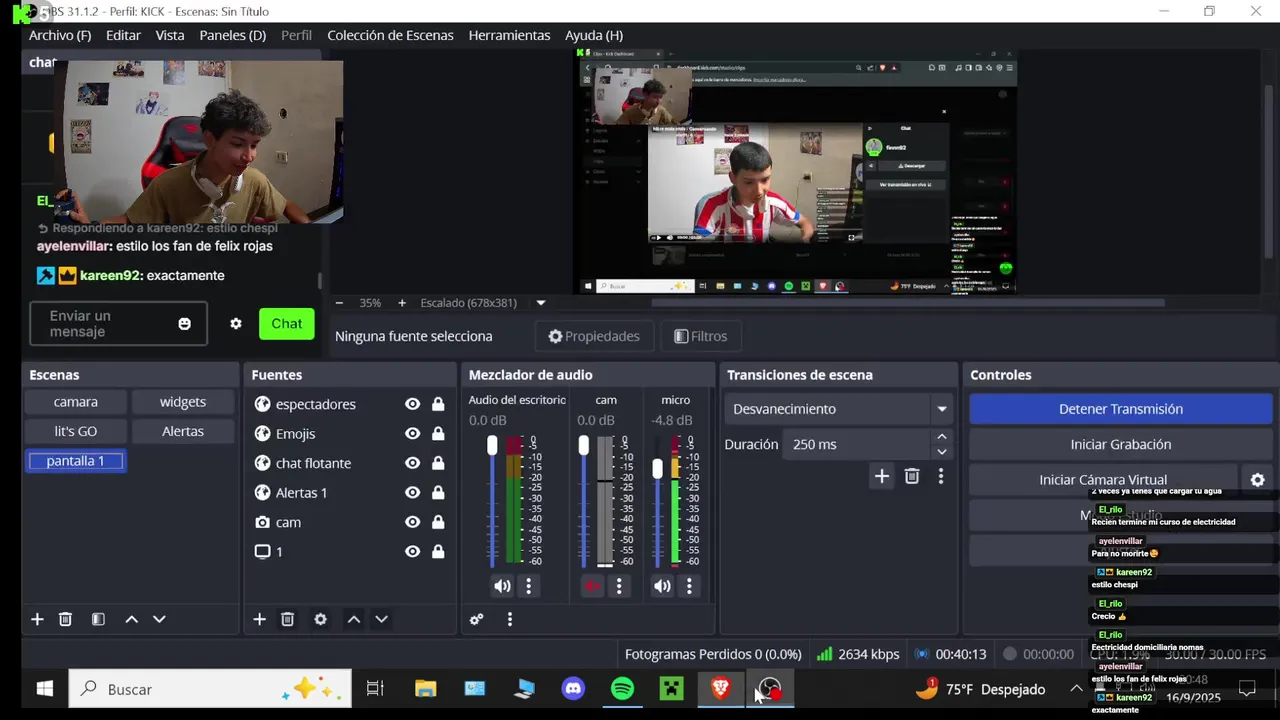Show hidden system tray icons chevron
This screenshot has width=1280, height=720.
[x=1076, y=689]
